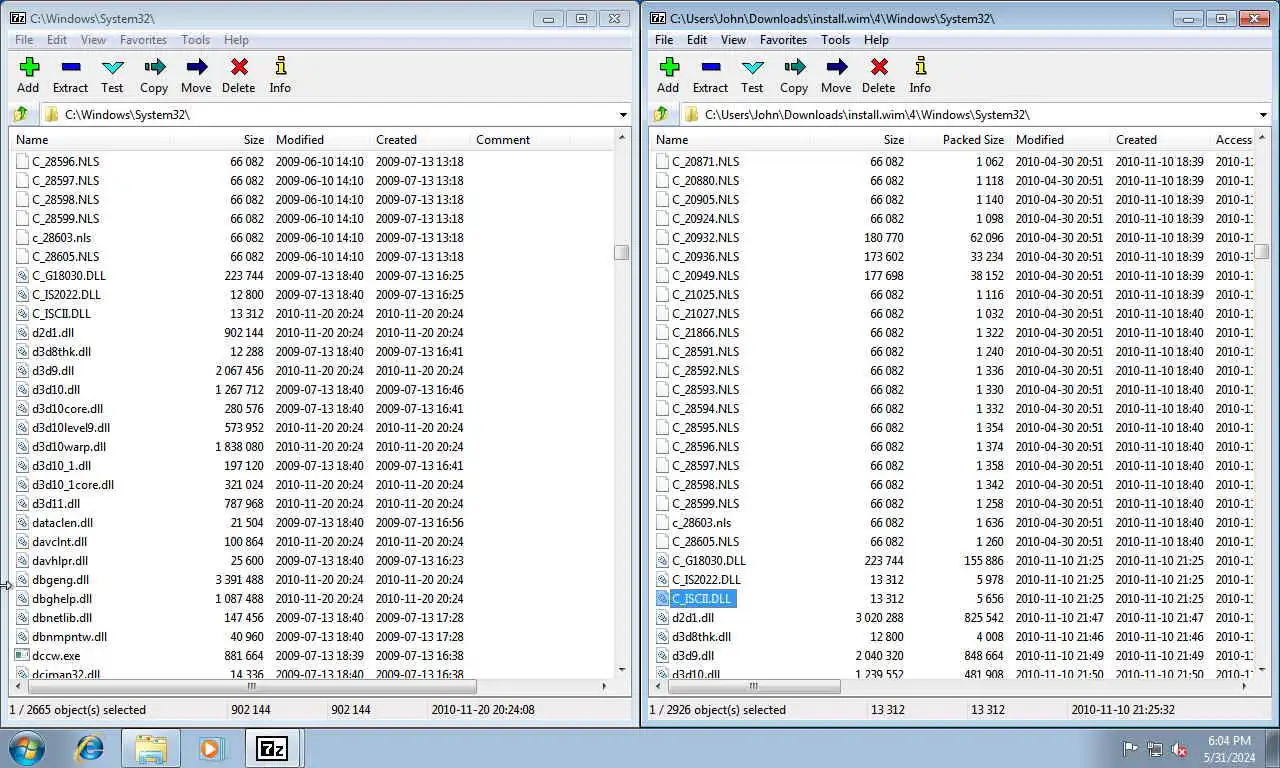Click Copy icon in left System32 window
1280x768 pixels.
154,67
